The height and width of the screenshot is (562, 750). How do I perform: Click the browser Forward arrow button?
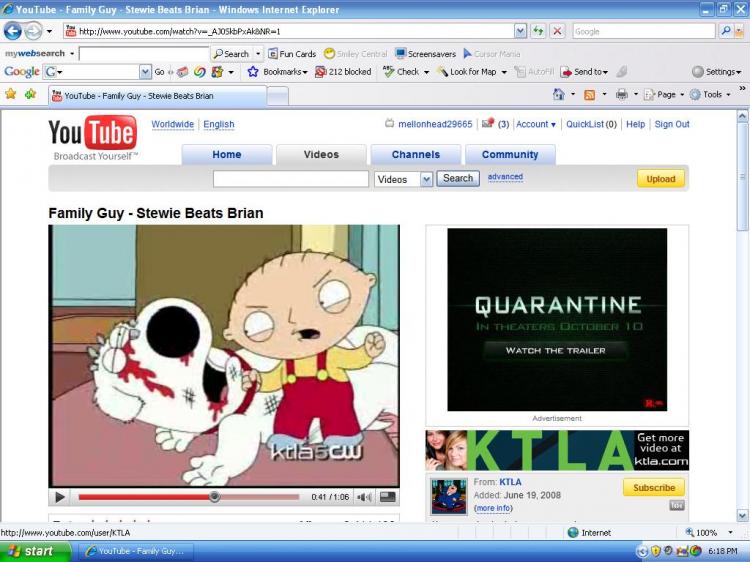point(33,32)
